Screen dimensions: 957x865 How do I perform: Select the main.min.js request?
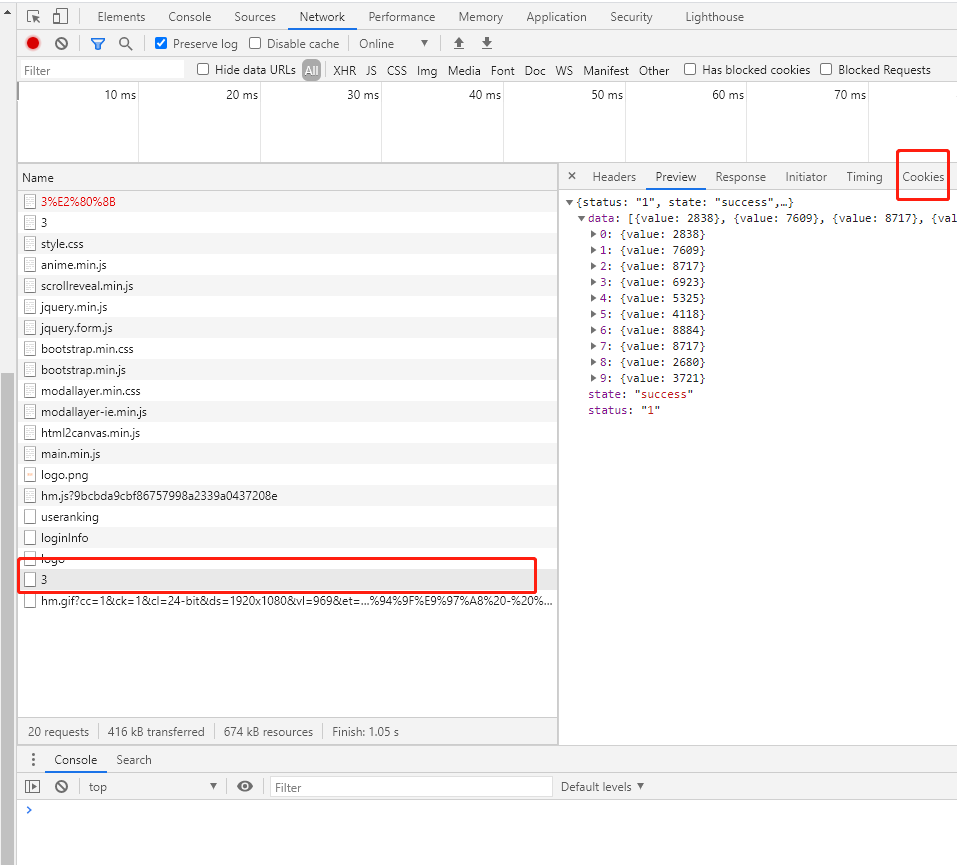coord(70,454)
